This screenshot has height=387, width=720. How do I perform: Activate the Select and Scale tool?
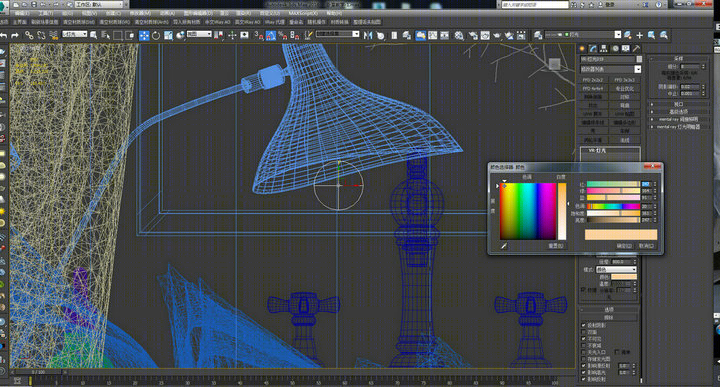(168, 35)
